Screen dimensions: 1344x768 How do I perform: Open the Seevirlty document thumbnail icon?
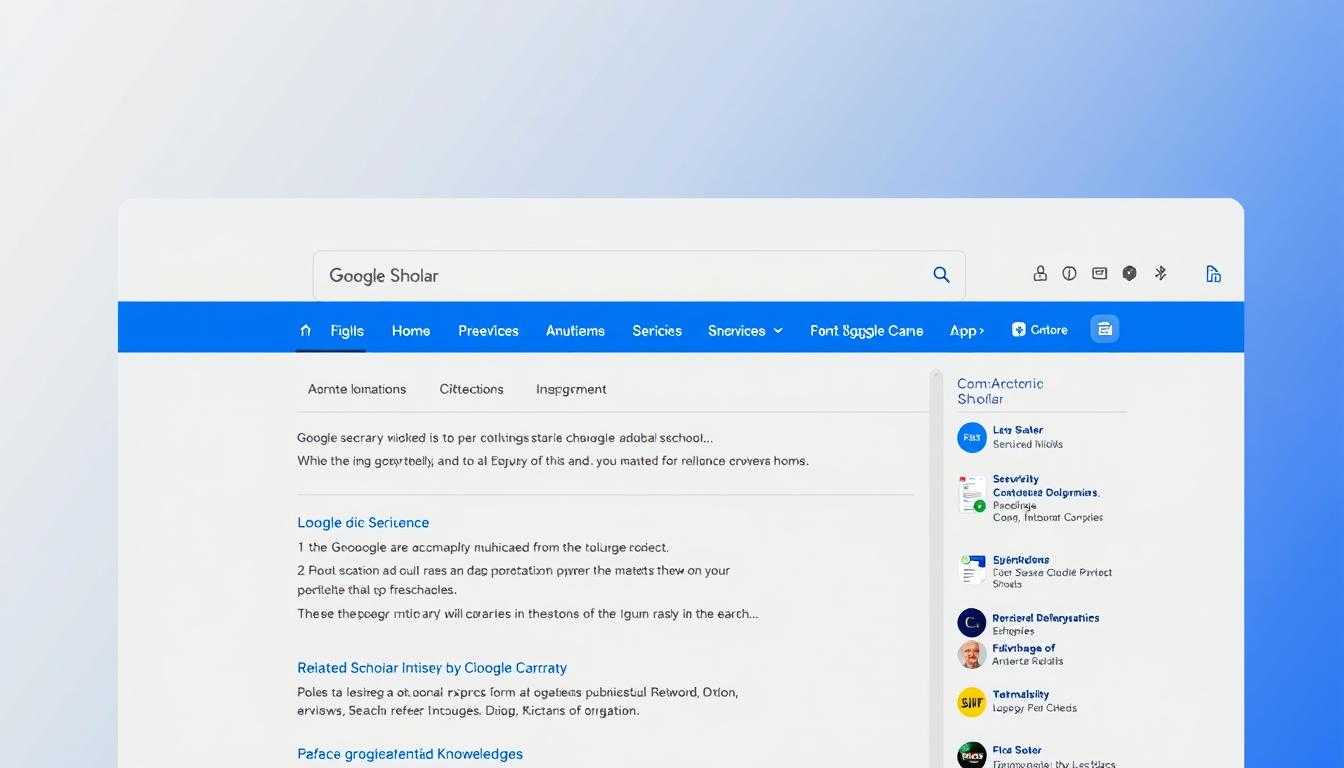pos(972,494)
